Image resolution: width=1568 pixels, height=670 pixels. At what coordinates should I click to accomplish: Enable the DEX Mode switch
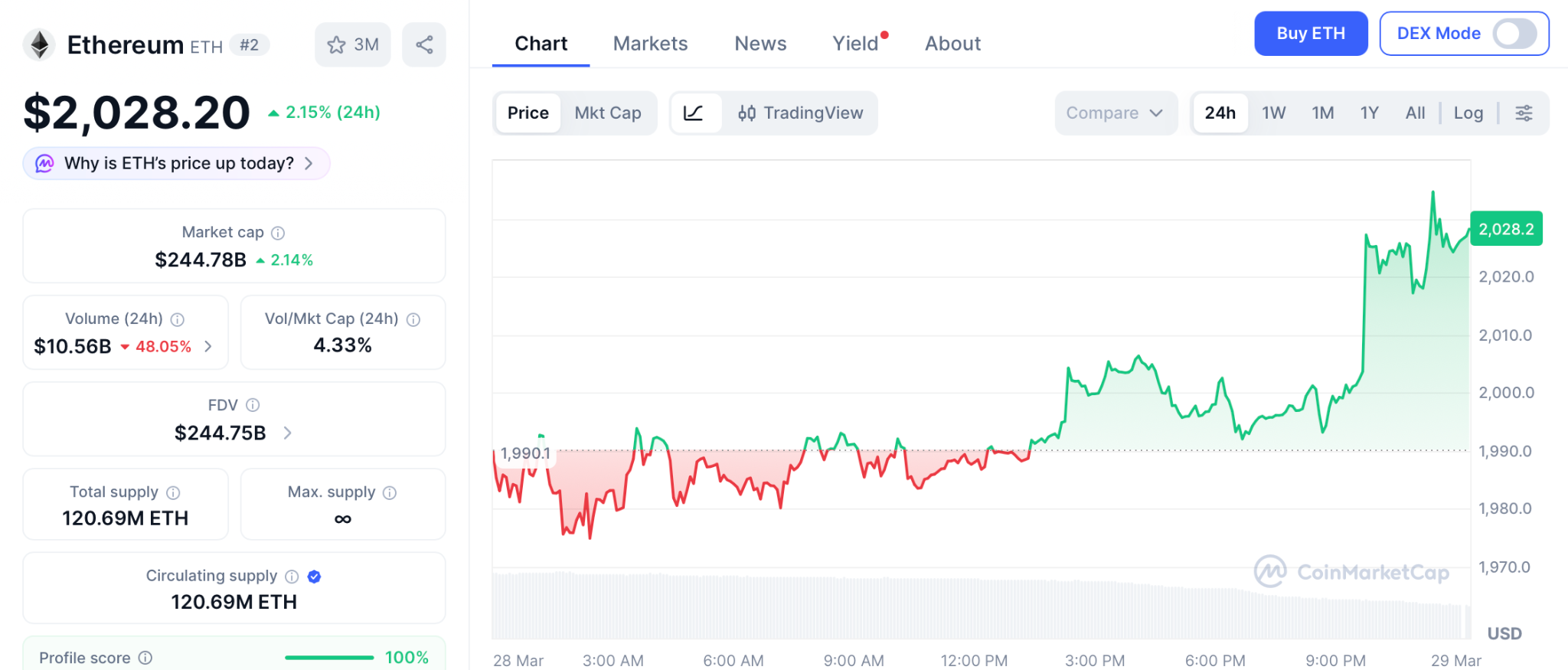click(x=1514, y=34)
